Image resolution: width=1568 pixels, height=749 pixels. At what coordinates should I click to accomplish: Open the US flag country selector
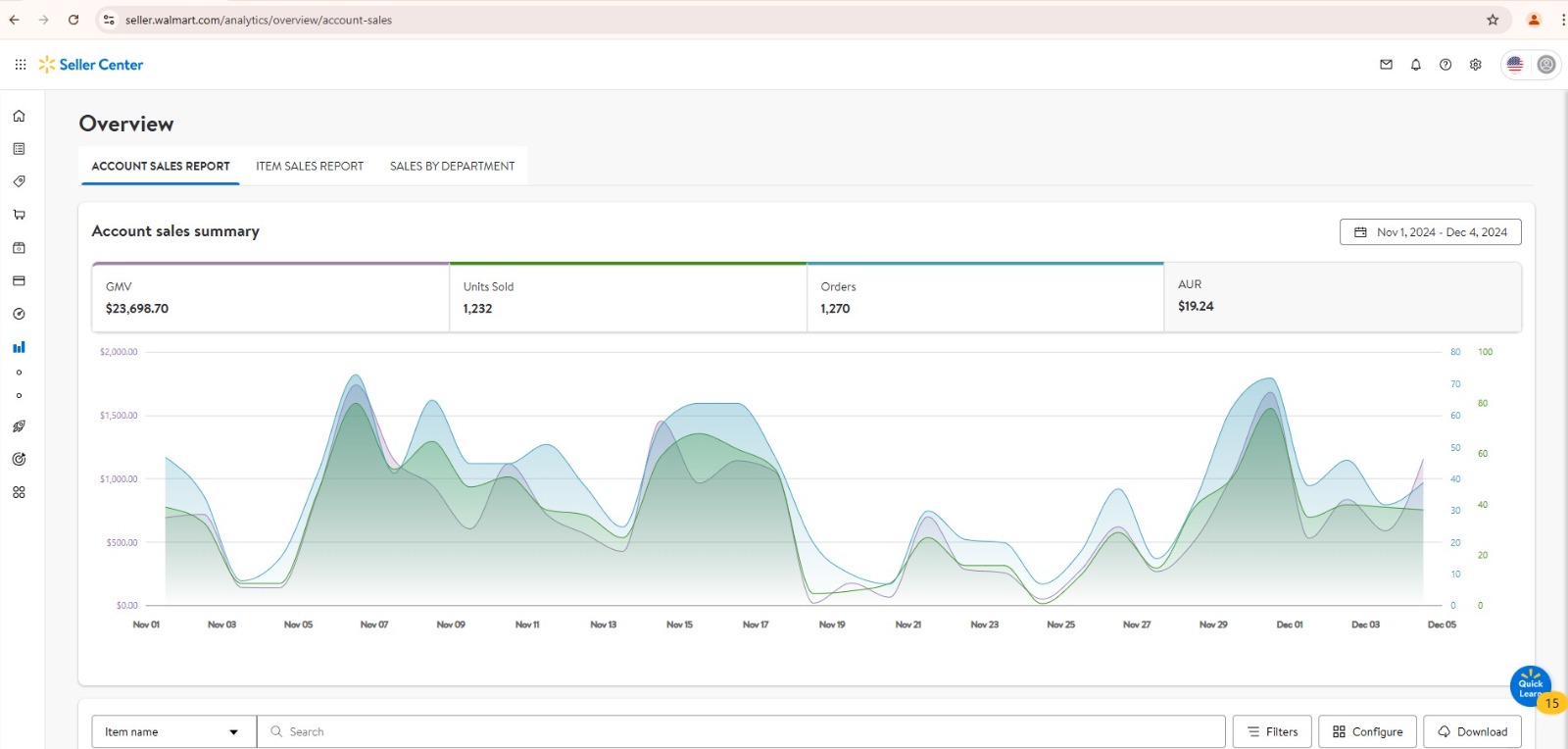click(x=1515, y=65)
